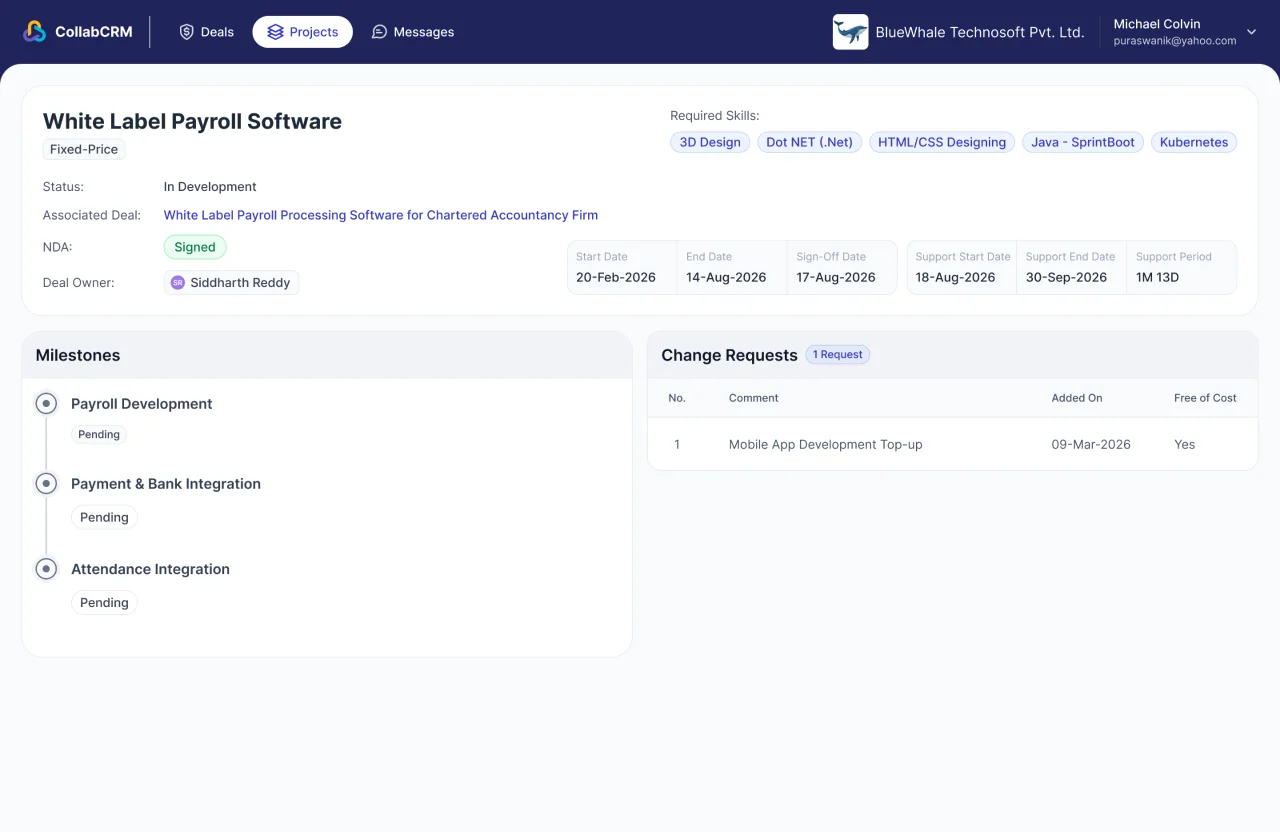Click the Signed NDA badge
1280x832 pixels.
click(x=195, y=247)
